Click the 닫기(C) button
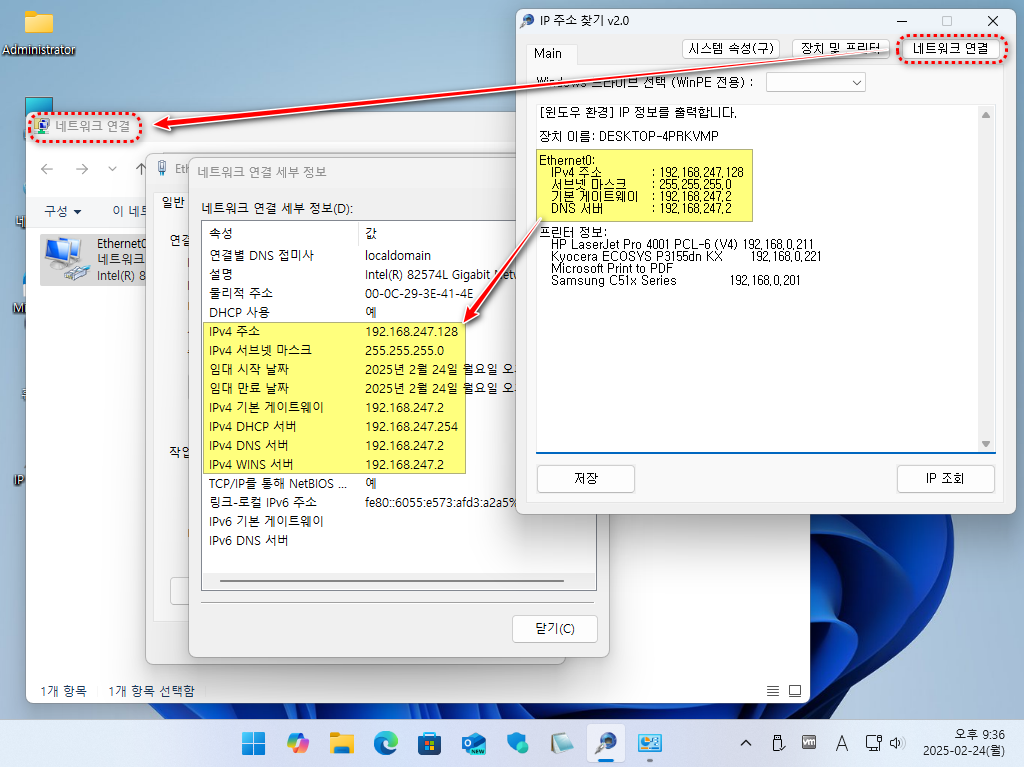The image size is (1024, 767). 554,628
